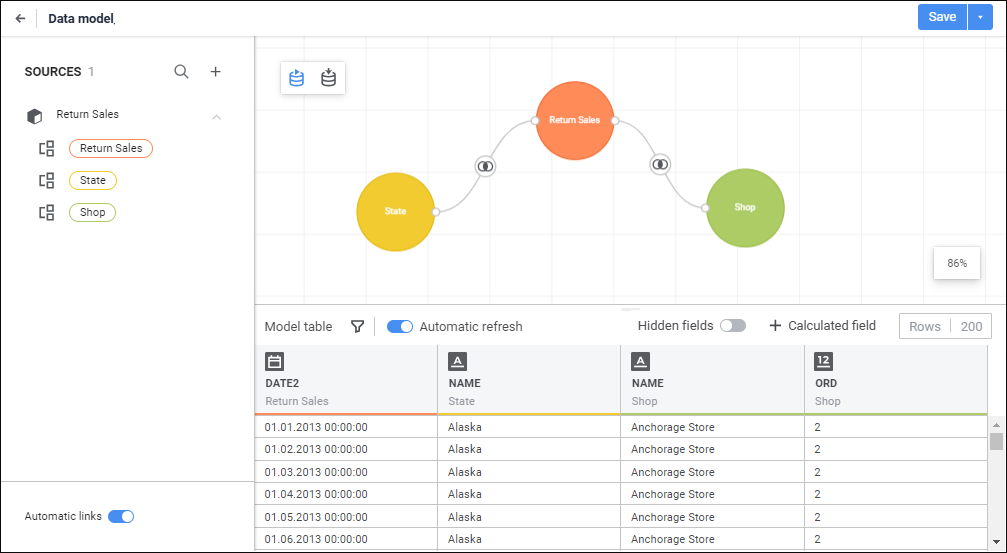Collapse the Return Sales source chevron
This screenshot has height=553, width=1007.
(216, 117)
